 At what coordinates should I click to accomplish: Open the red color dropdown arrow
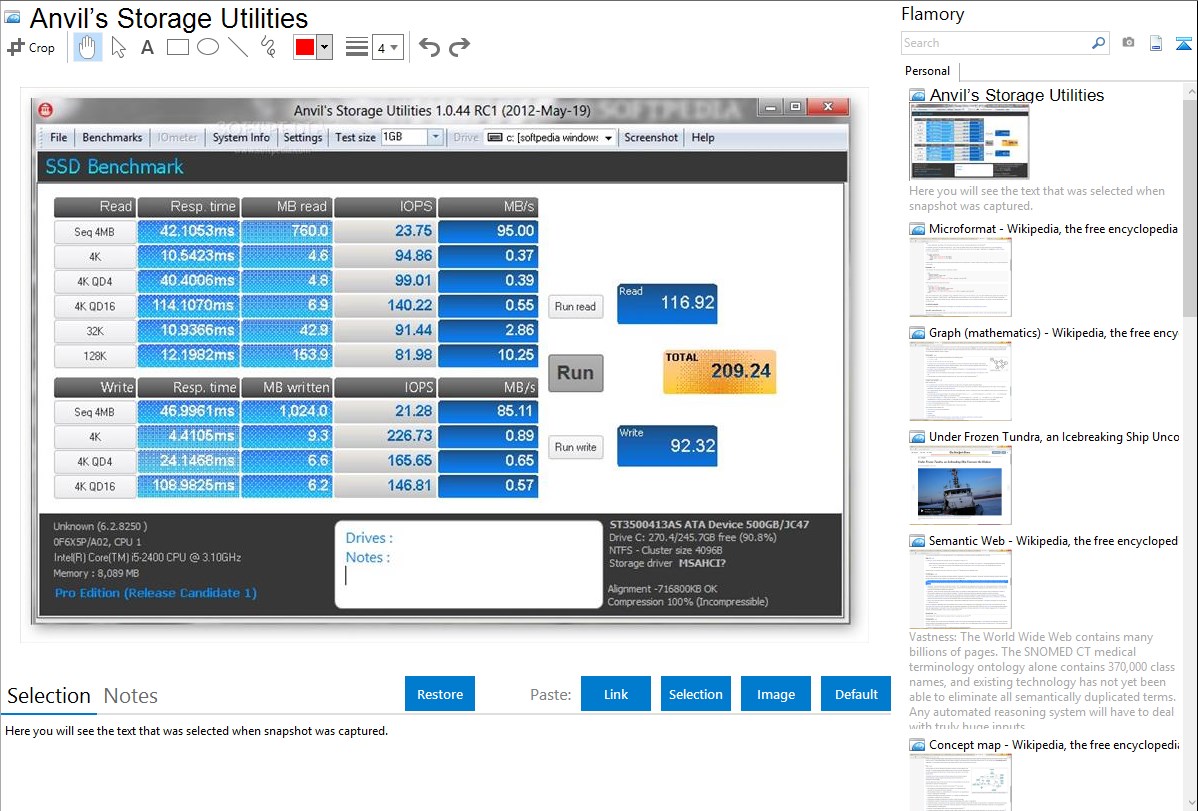click(324, 47)
